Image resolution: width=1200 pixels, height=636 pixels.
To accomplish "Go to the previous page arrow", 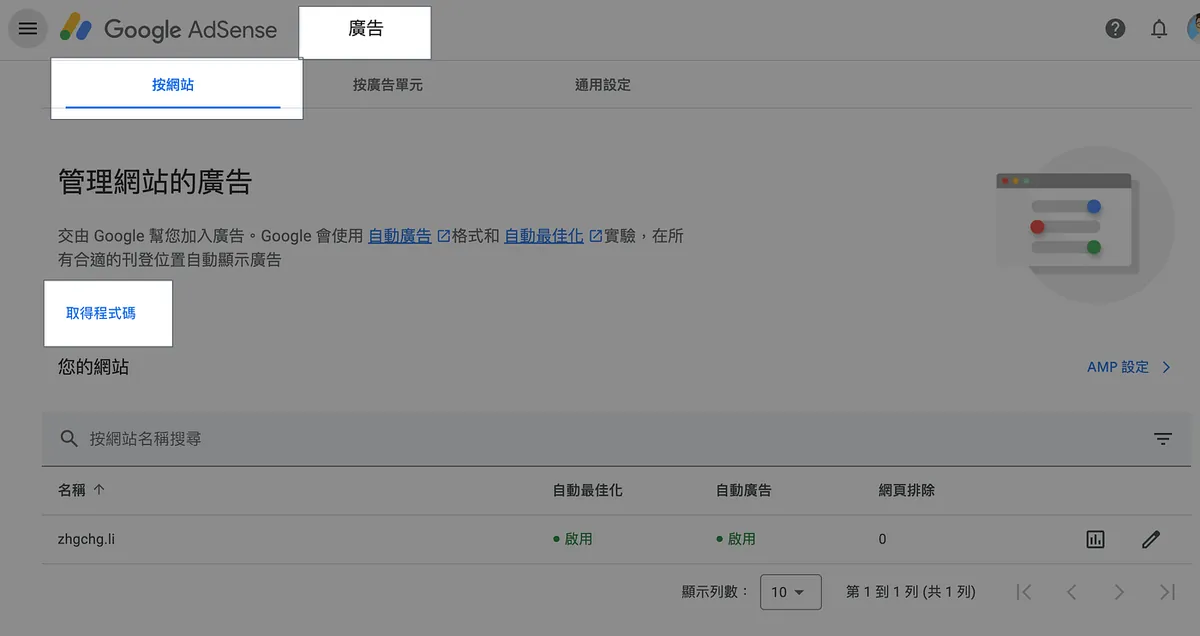I will coord(1071,592).
